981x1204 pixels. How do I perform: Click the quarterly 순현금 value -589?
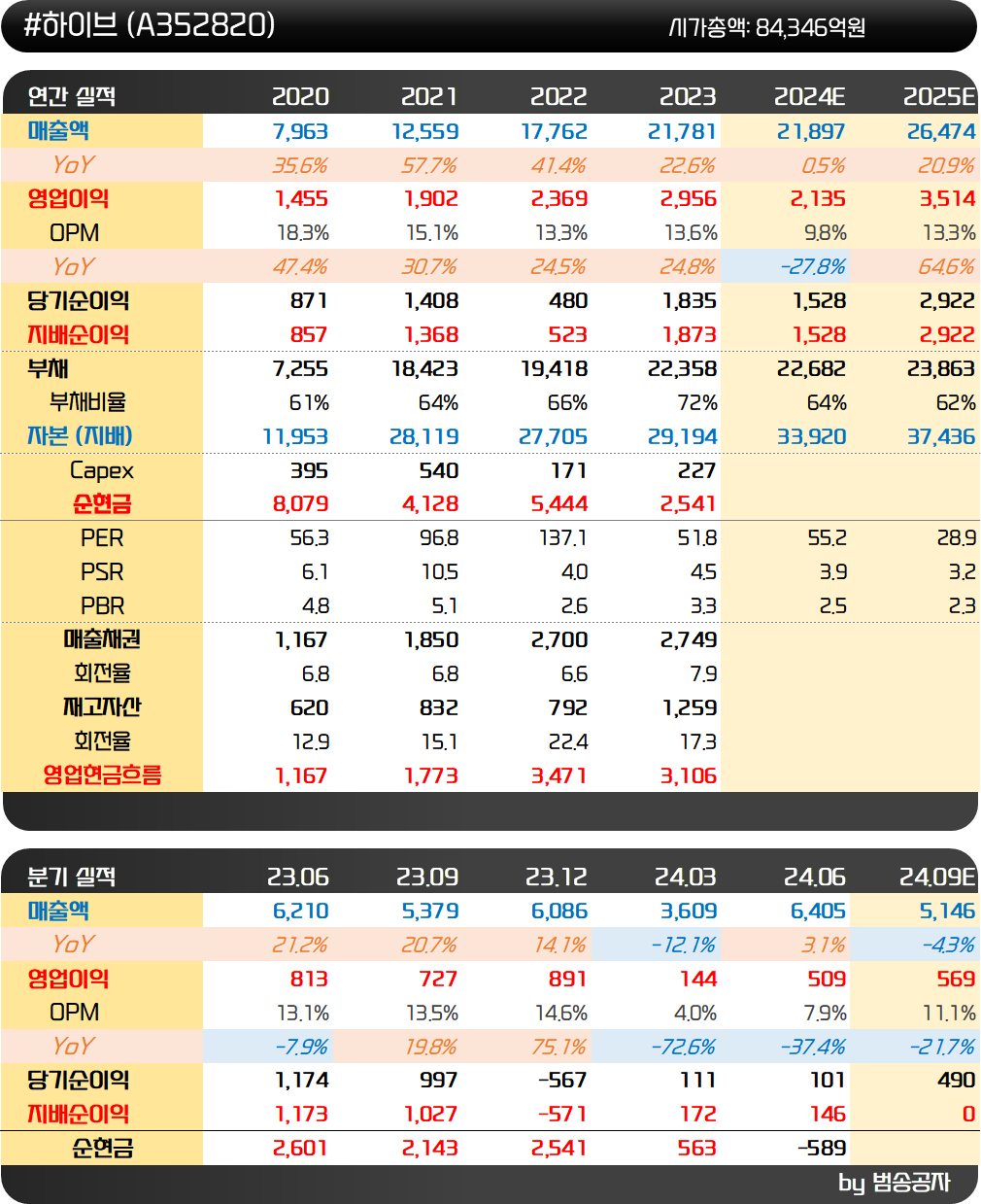click(x=822, y=1148)
